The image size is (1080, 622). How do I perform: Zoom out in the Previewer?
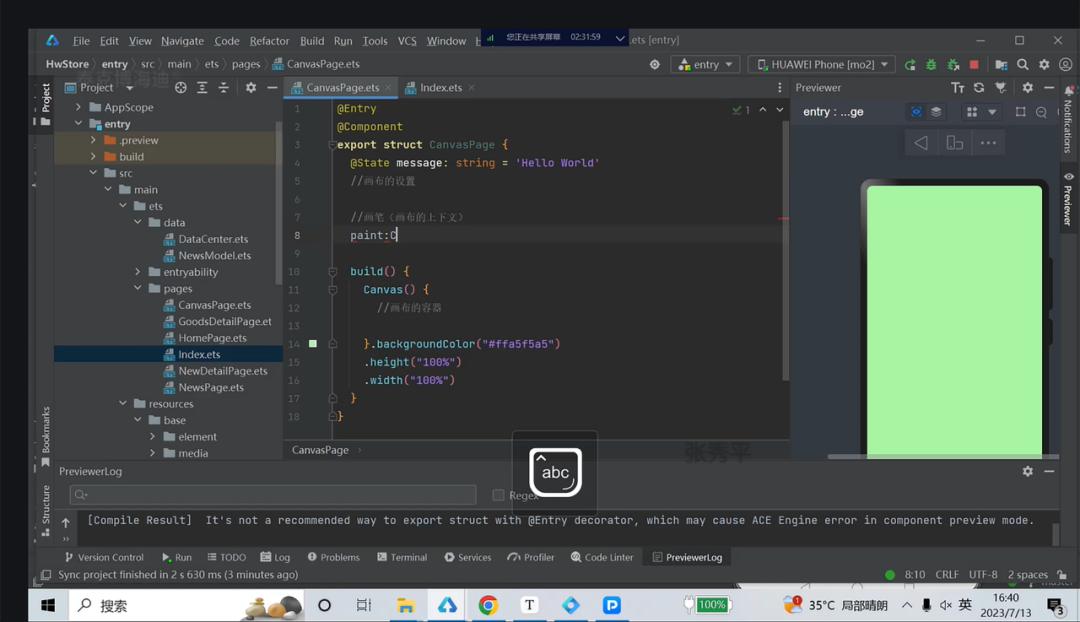coord(1042,112)
